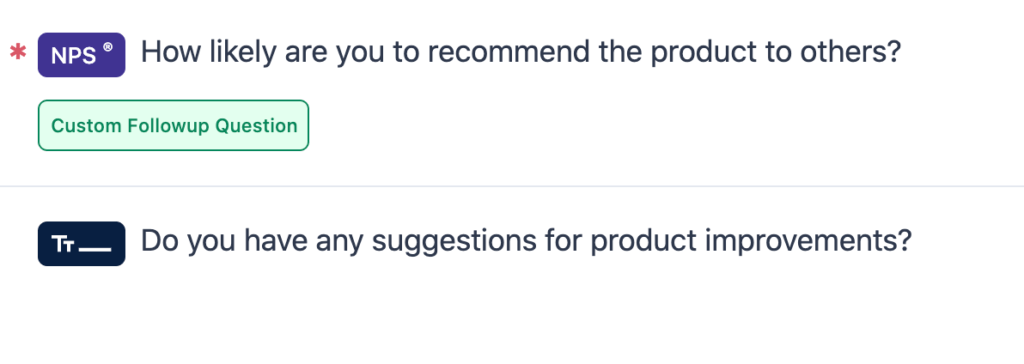
Task: Select the "Do you have any suggestions" question
Action: click(x=526, y=241)
